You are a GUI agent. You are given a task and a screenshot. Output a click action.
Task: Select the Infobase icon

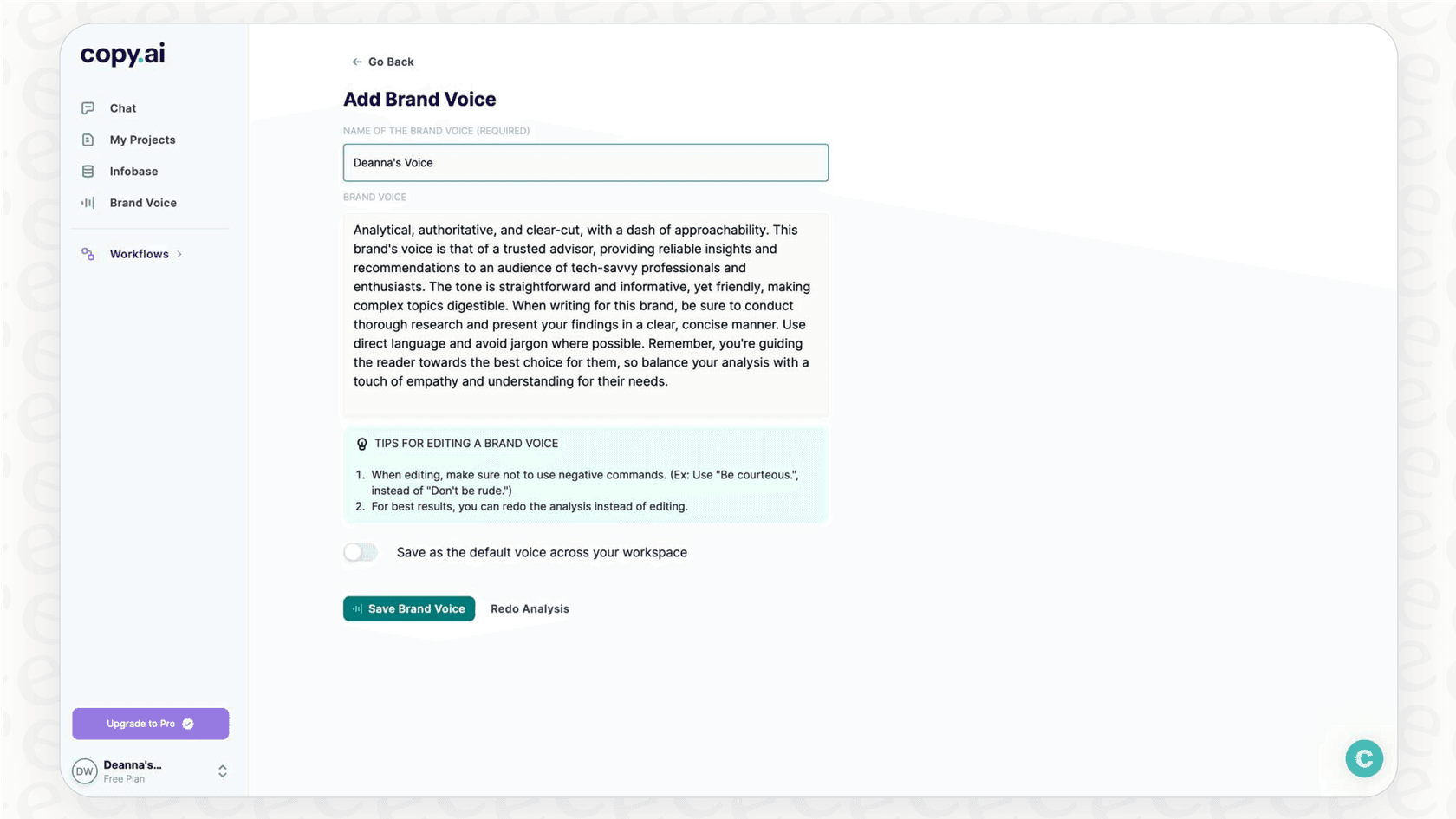click(x=88, y=171)
